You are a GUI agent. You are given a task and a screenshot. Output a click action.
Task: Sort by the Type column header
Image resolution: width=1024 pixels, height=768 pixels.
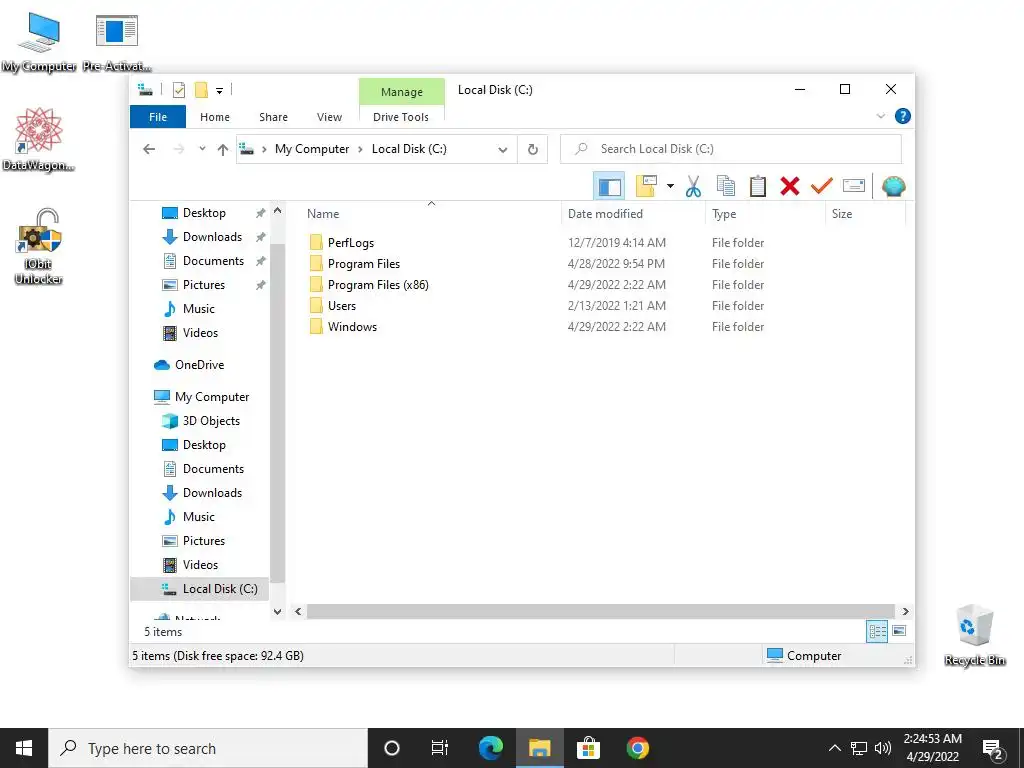[765, 214]
